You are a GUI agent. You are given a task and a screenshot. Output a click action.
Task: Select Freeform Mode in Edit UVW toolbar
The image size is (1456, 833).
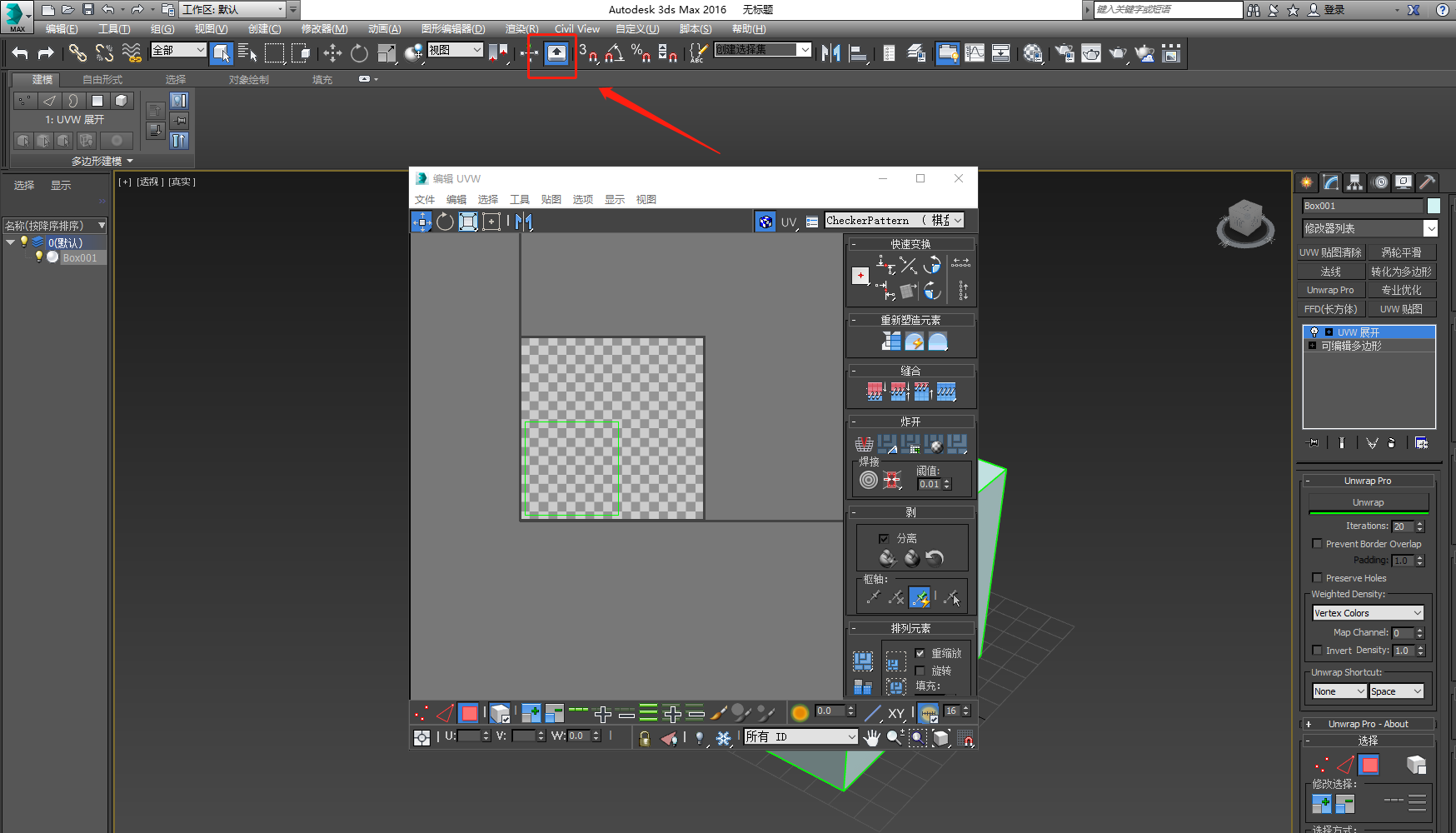pyautogui.click(x=468, y=221)
